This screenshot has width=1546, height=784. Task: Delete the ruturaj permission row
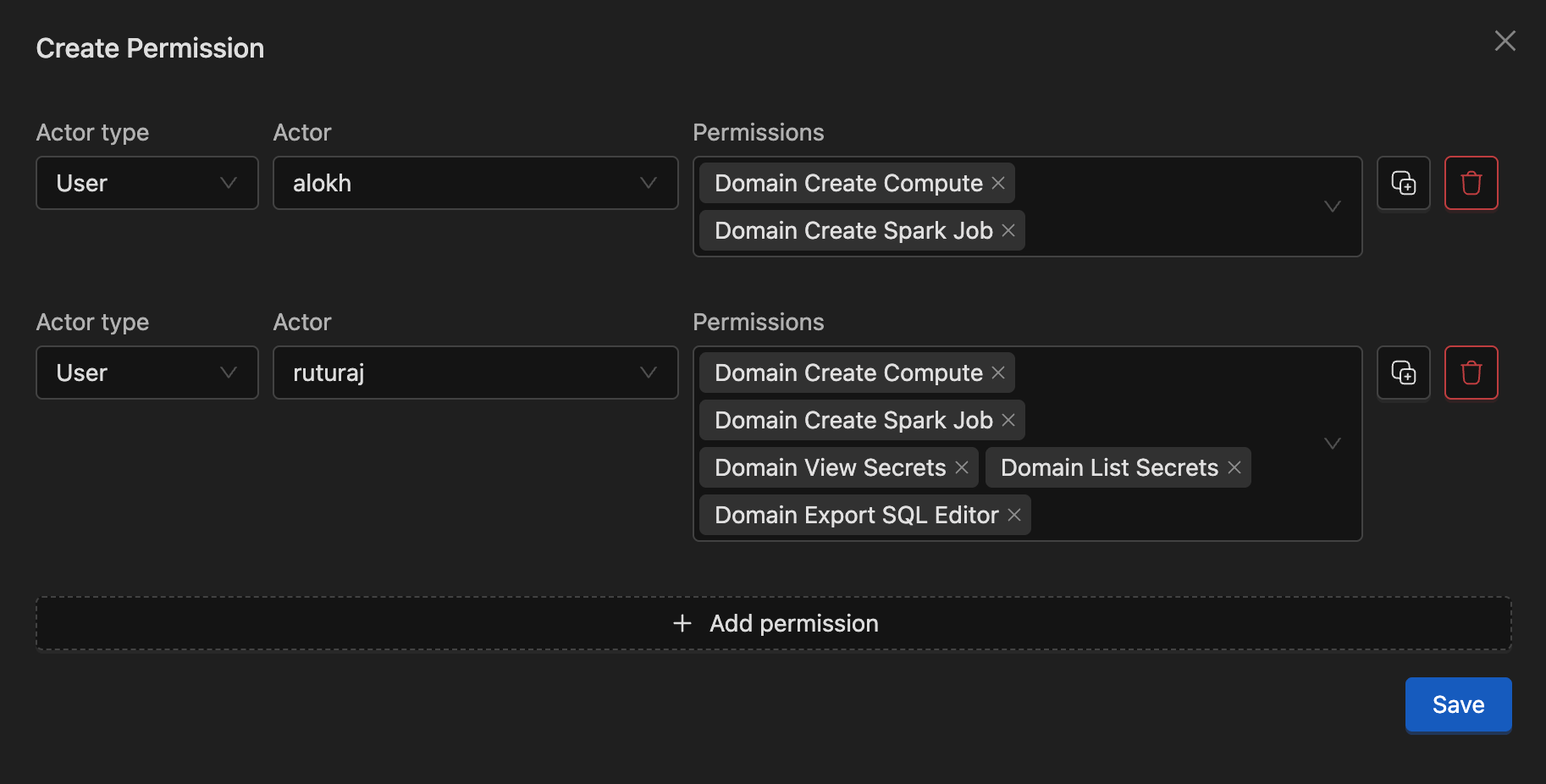tap(1471, 373)
